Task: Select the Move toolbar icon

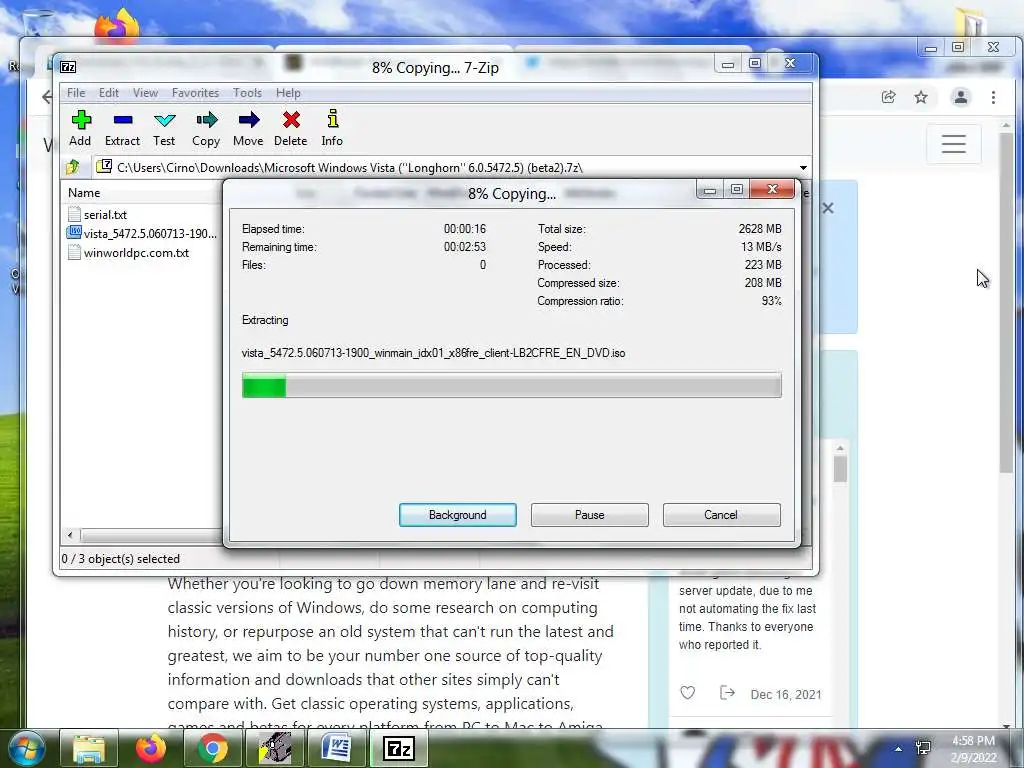Action: coord(249,120)
